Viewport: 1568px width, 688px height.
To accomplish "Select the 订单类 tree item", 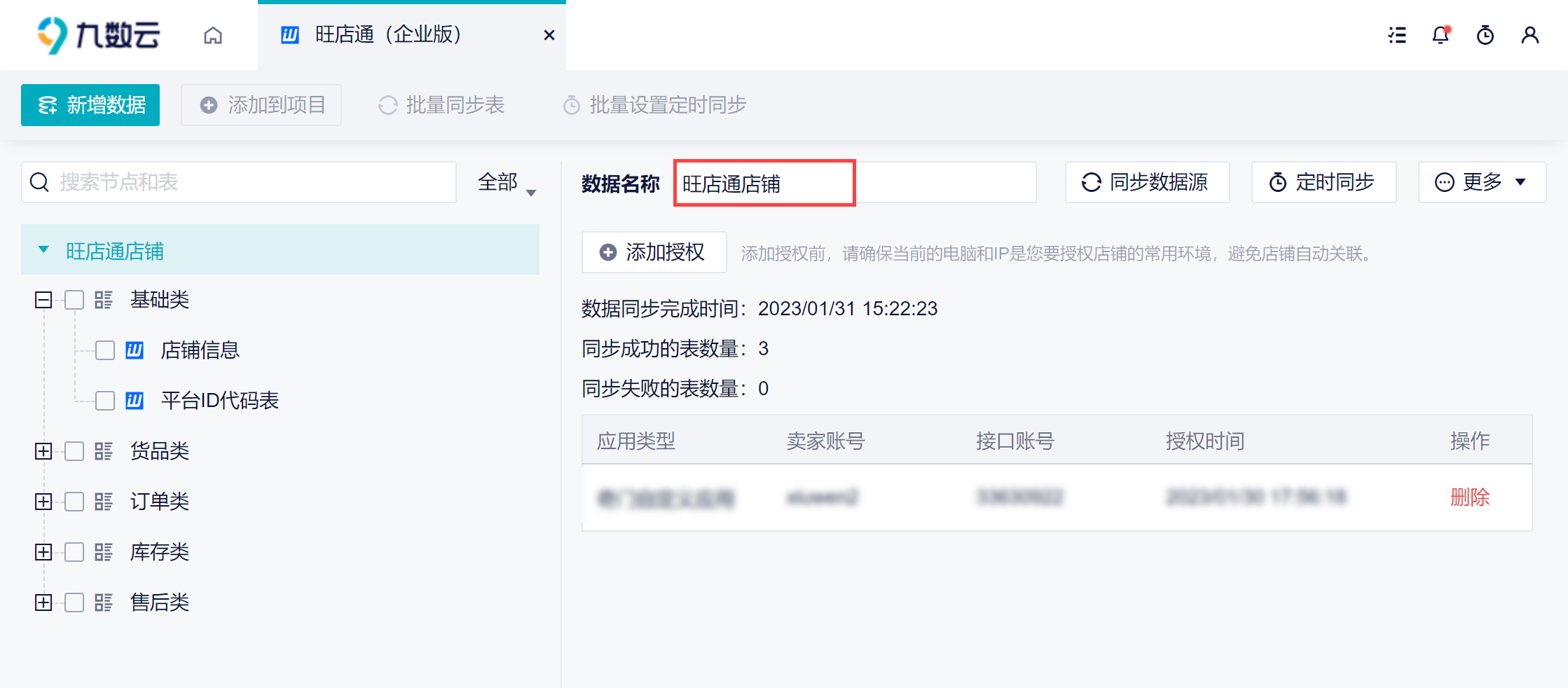I will [x=160, y=502].
